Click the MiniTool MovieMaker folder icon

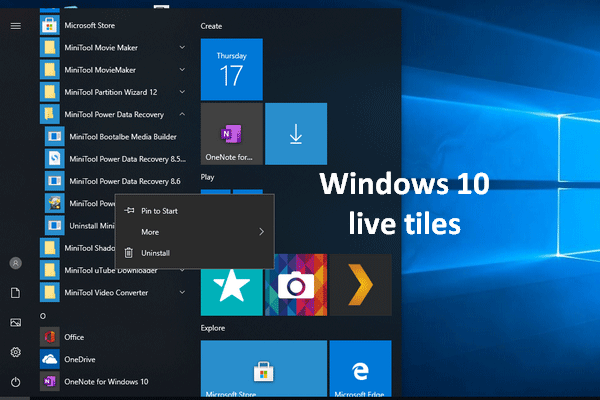pyautogui.click(x=50, y=70)
